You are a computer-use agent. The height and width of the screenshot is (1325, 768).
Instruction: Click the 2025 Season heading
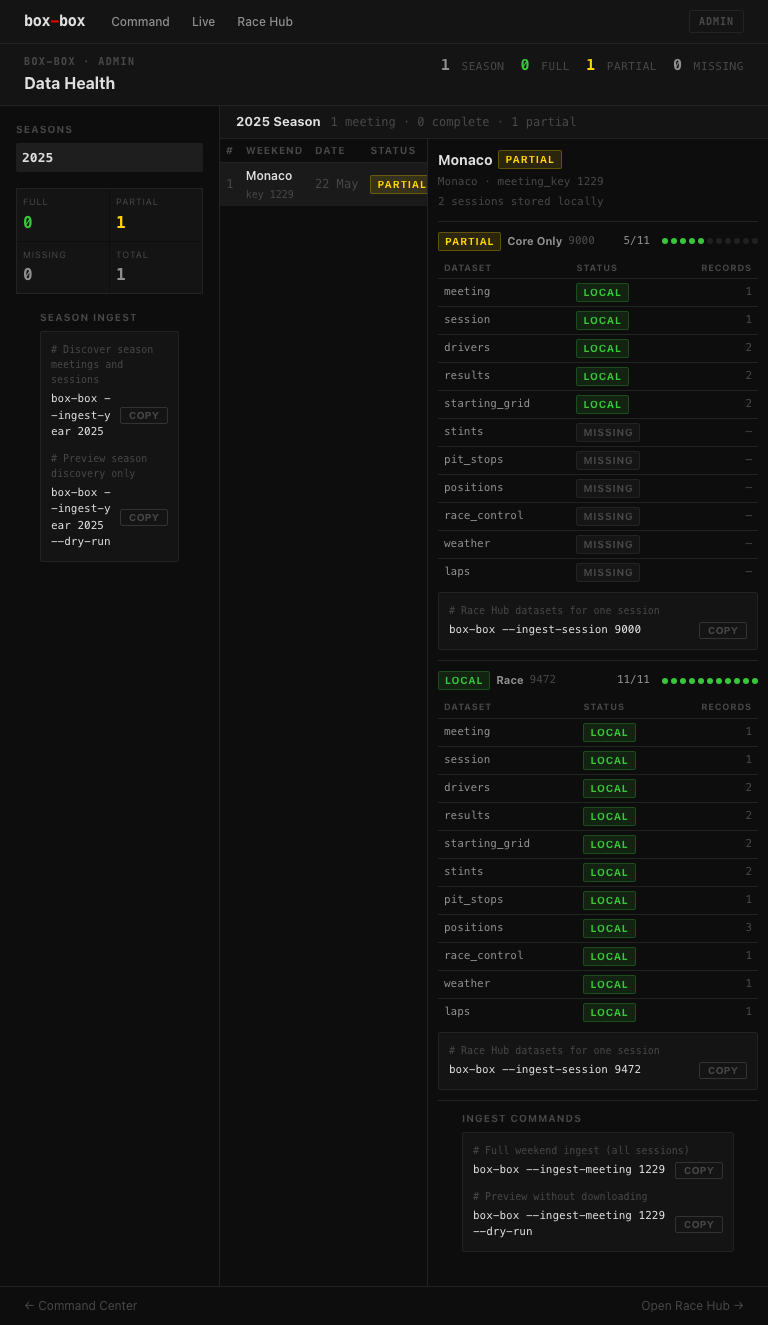(278, 122)
